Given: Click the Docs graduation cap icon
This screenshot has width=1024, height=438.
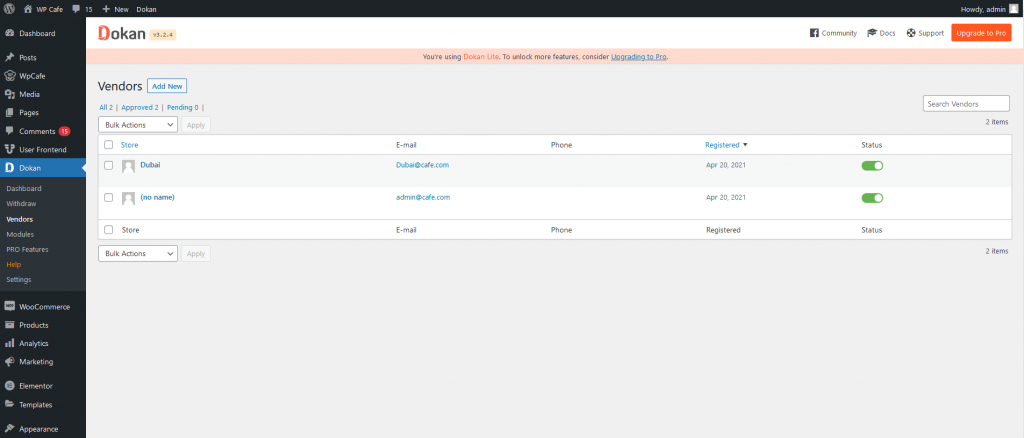Looking at the screenshot, I should coord(872,33).
